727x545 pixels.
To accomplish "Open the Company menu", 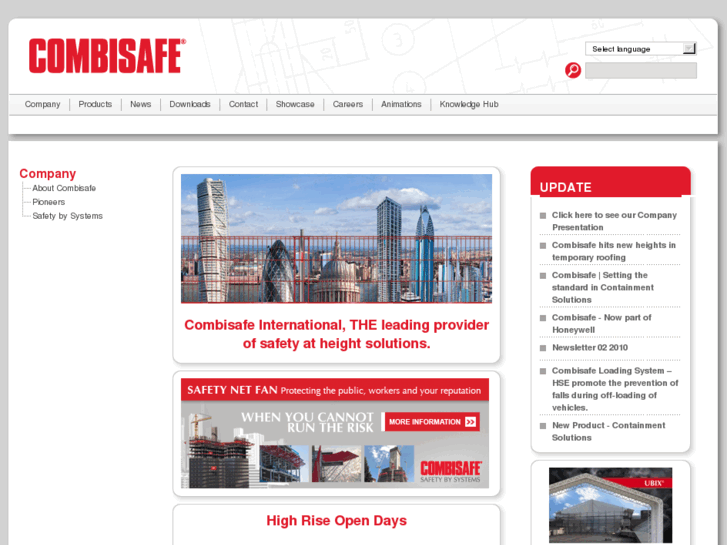I will click(x=43, y=104).
